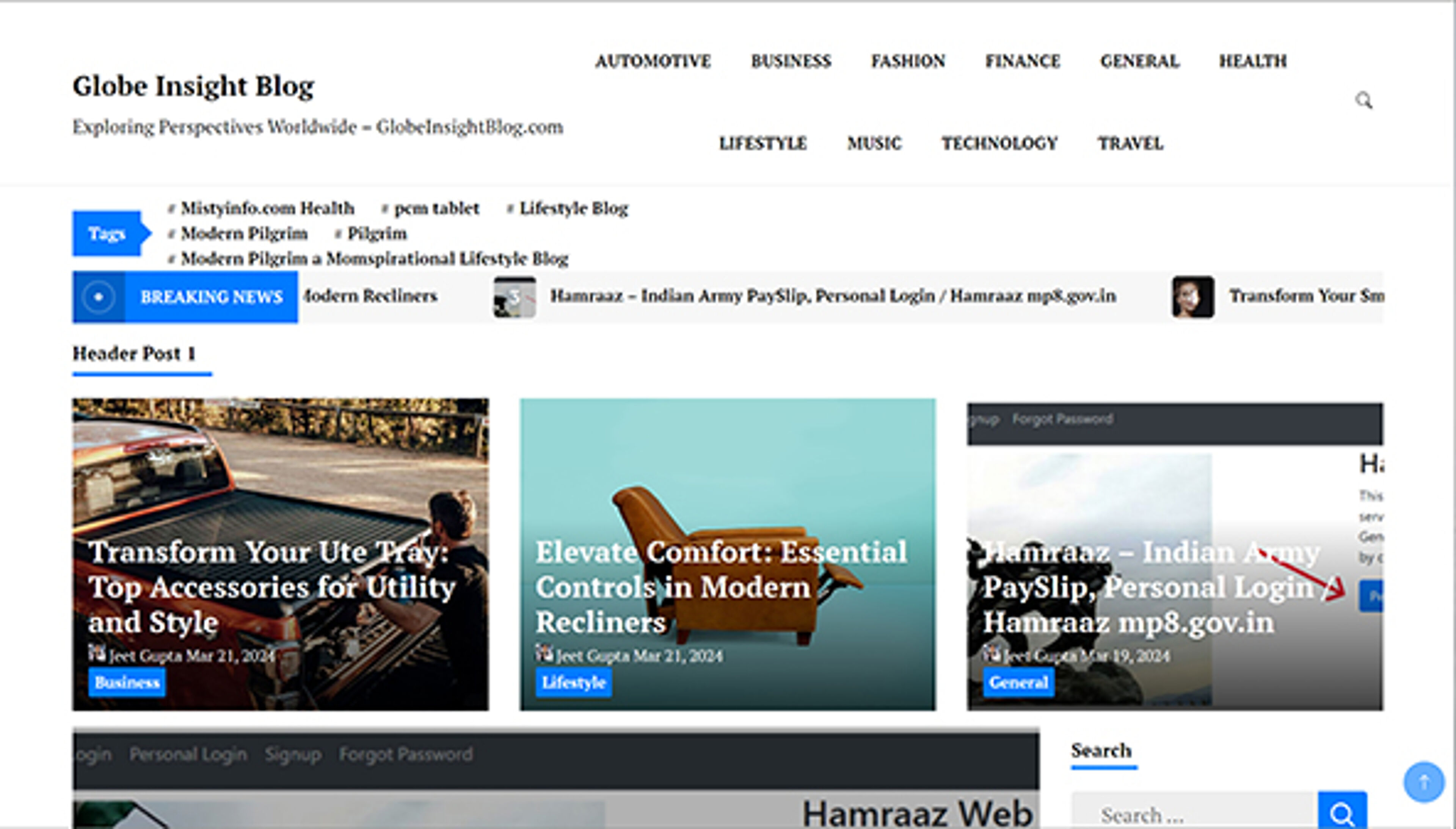Click the Lifestyle category badge
Image resolution: width=1456 pixels, height=829 pixels.
point(573,681)
